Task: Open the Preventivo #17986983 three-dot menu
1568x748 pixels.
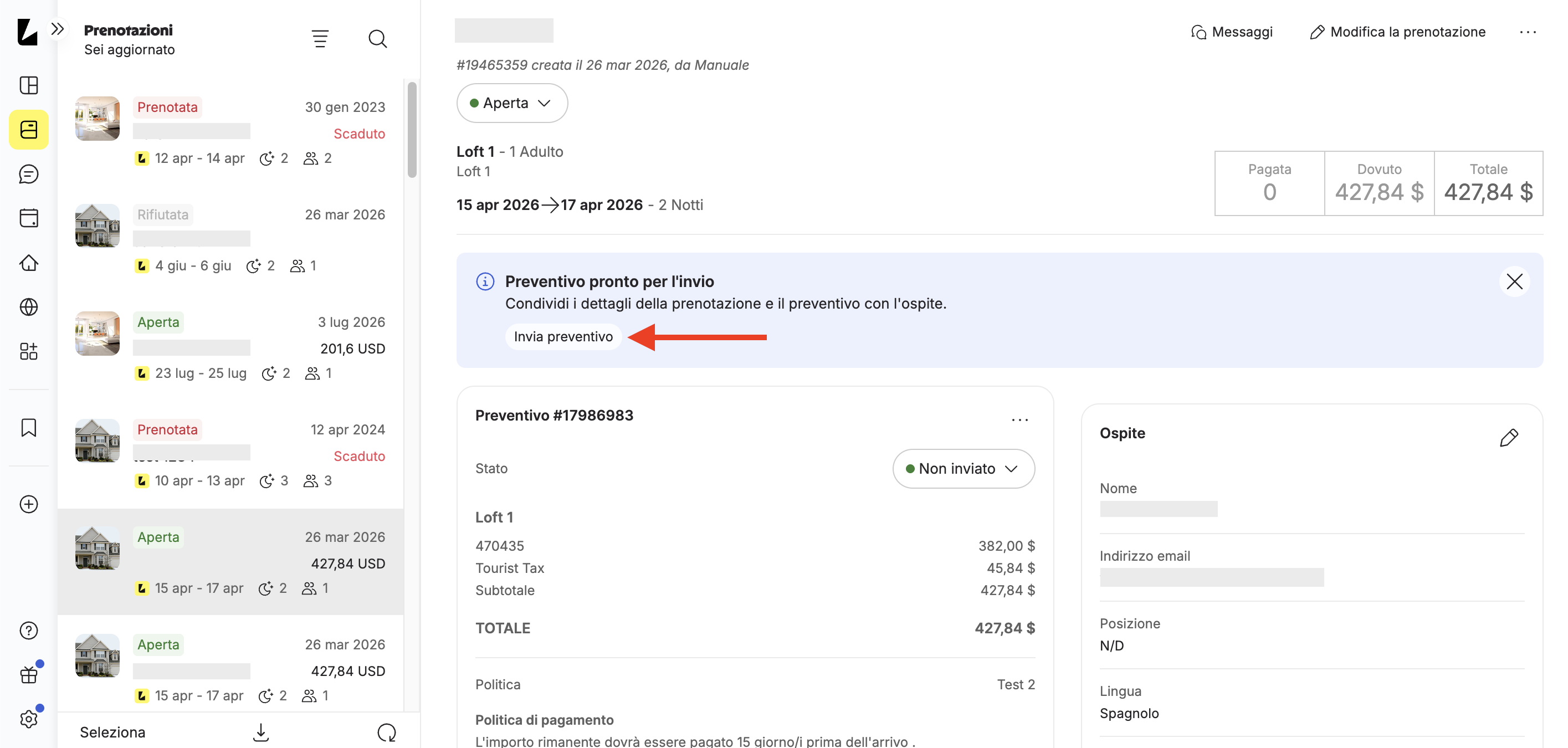Action: 1019,419
